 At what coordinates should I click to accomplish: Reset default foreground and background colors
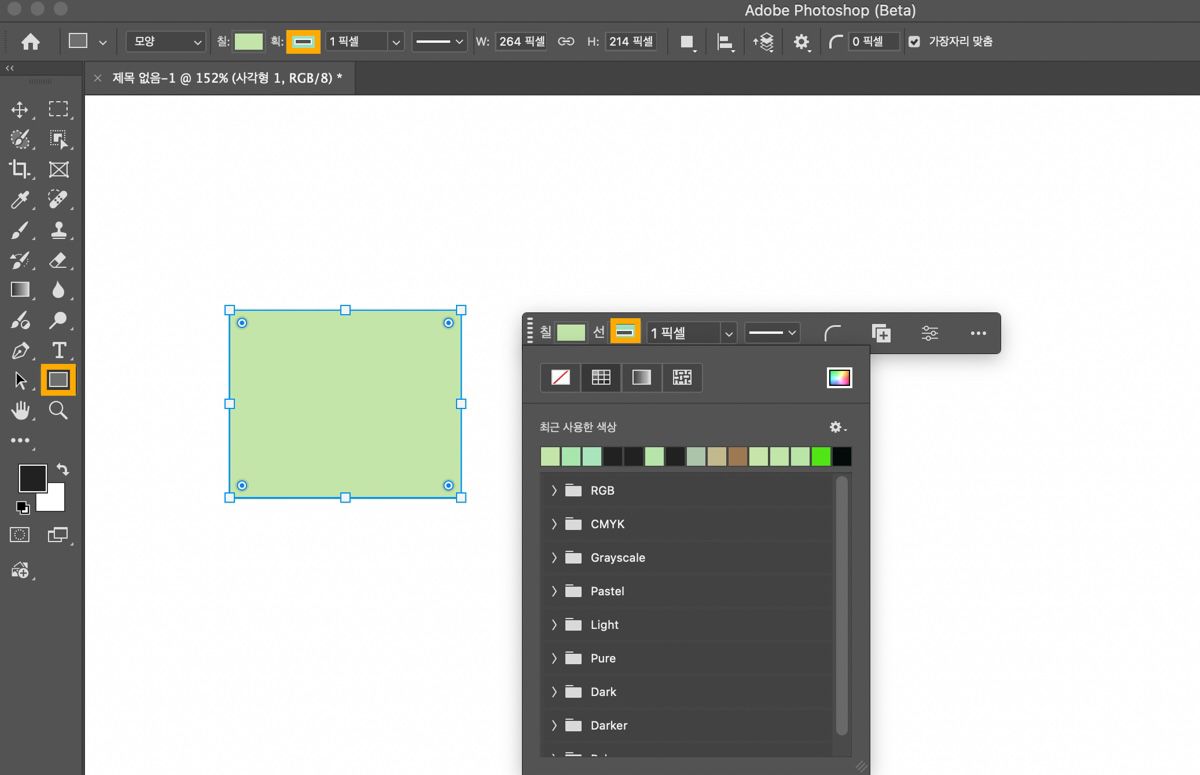pos(23,508)
